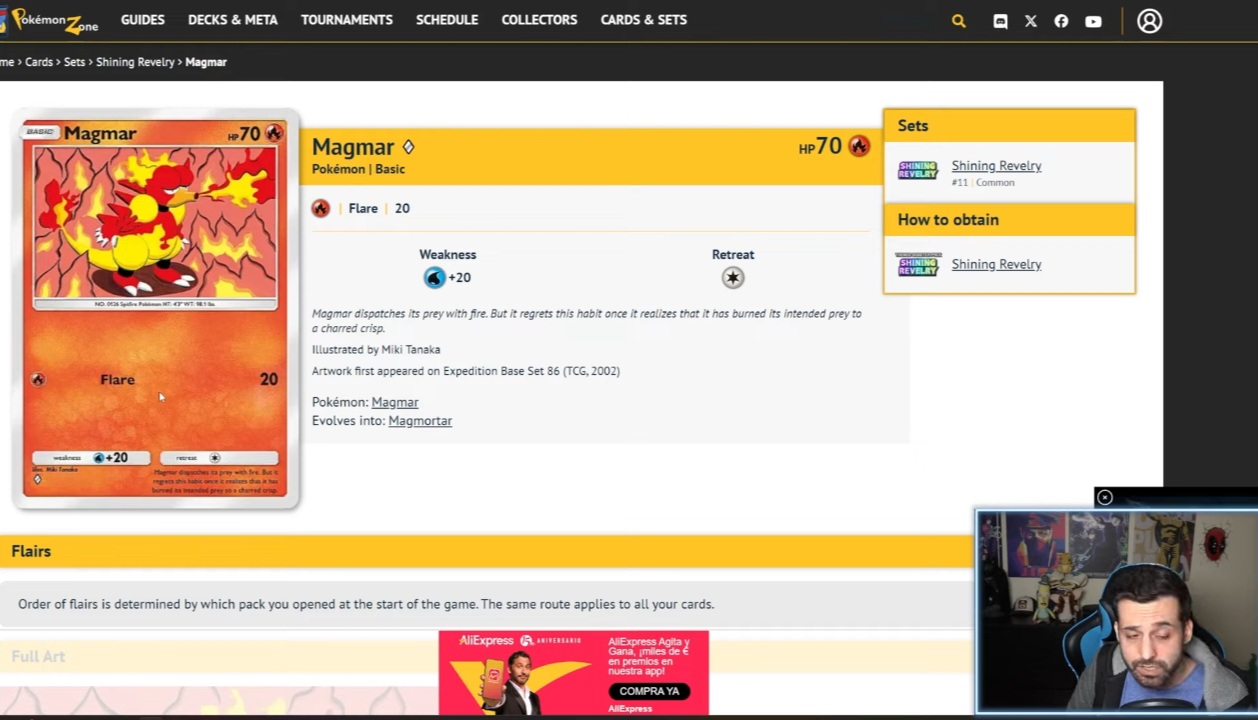This screenshot has height=720, width=1258.
Task: Click the '#11 | Common' set label
Action: [983, 183]
